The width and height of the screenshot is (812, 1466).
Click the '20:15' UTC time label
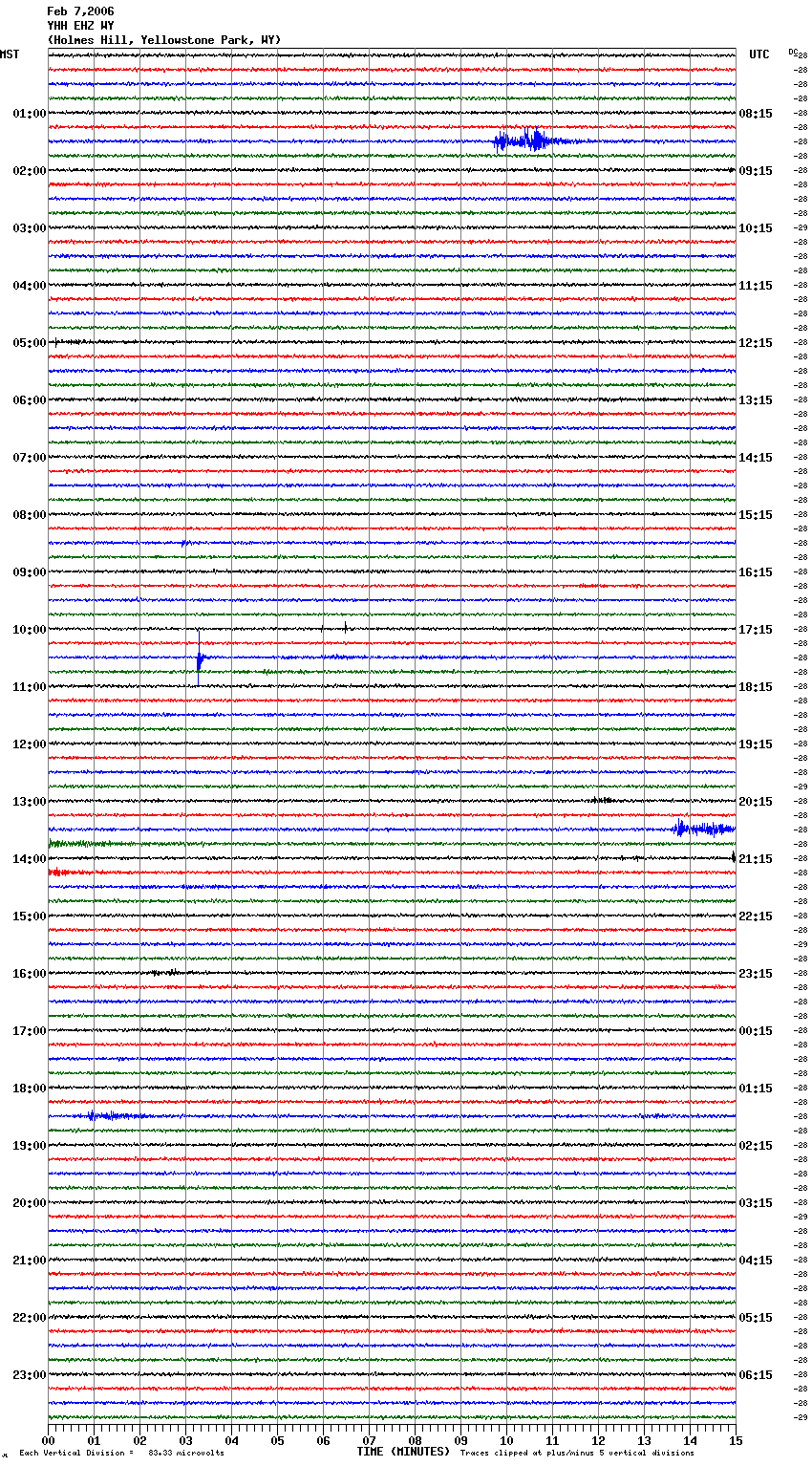tap(756, 802)
